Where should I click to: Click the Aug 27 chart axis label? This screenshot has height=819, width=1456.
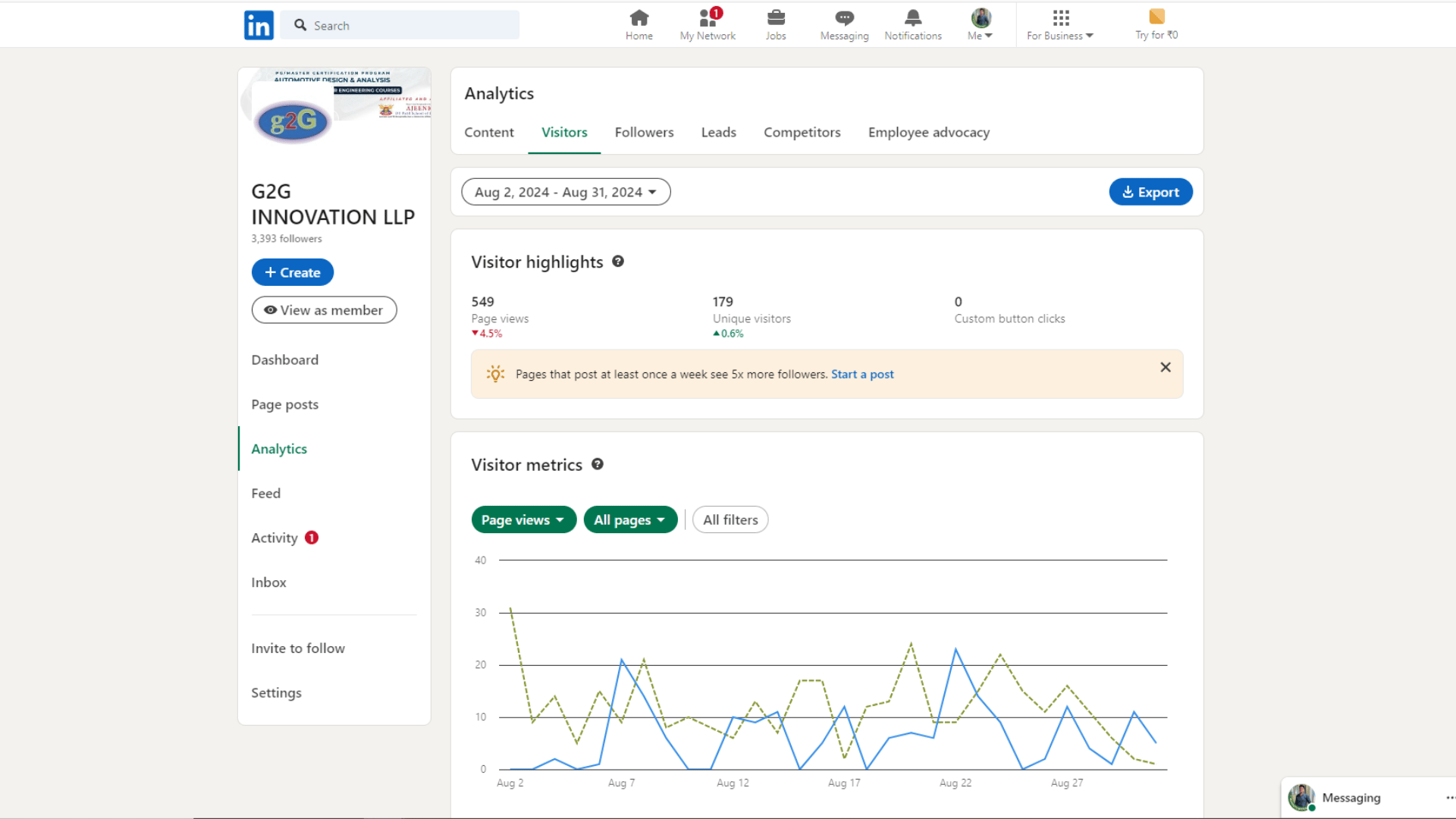pos(1067,783)
